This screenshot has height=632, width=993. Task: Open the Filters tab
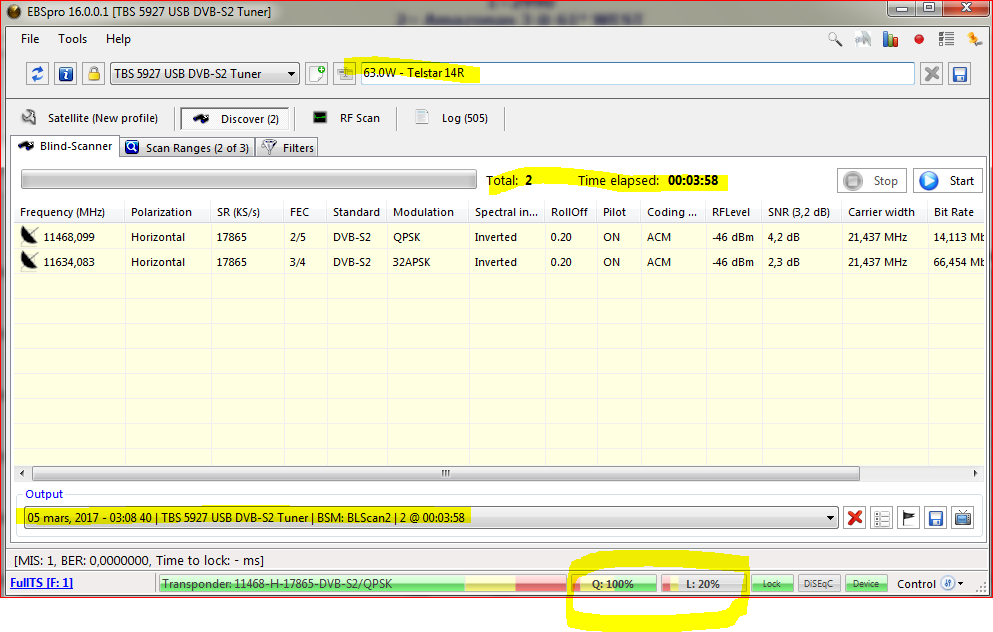288,147
